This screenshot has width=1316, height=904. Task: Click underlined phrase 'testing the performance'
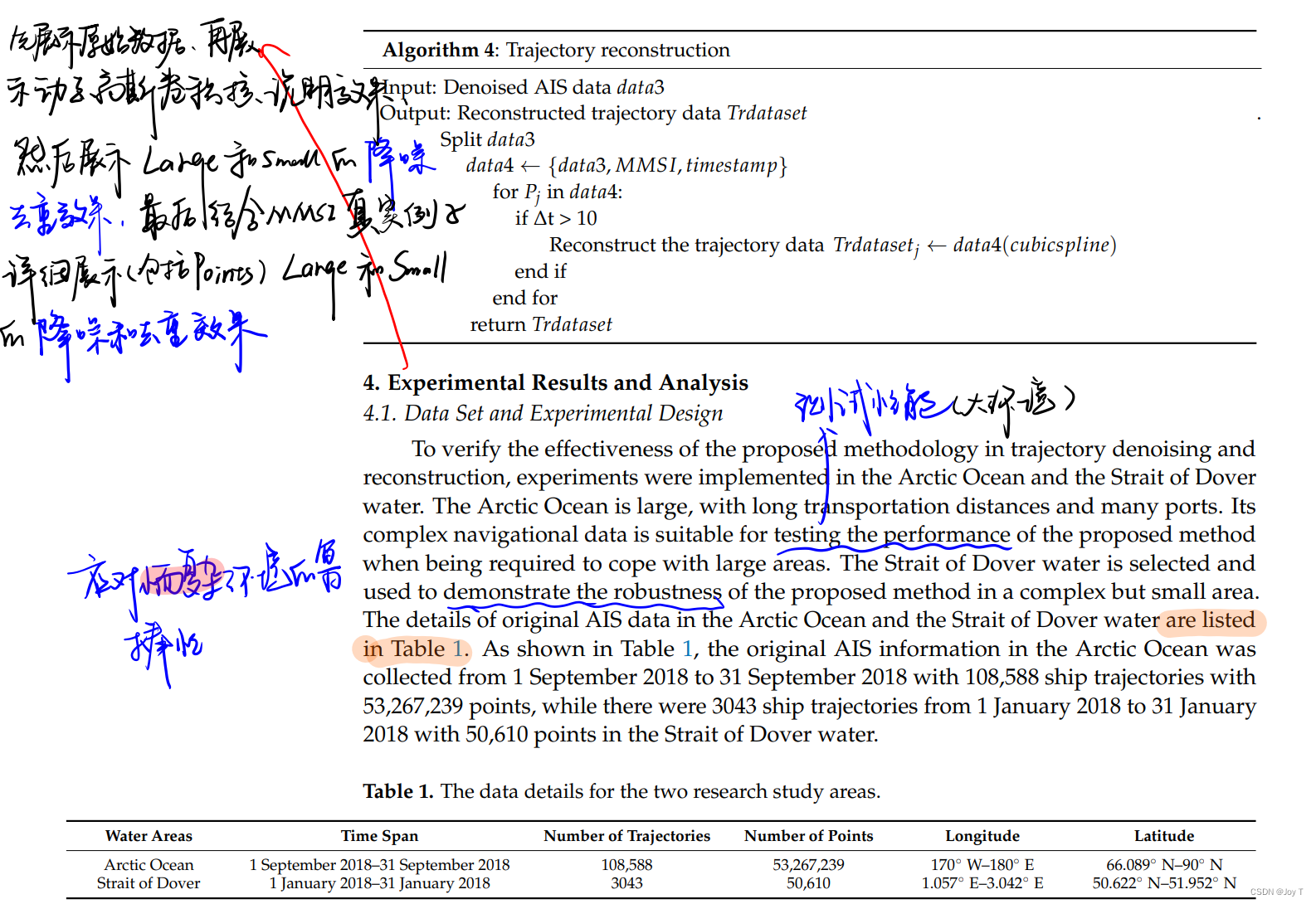point(892,535)
